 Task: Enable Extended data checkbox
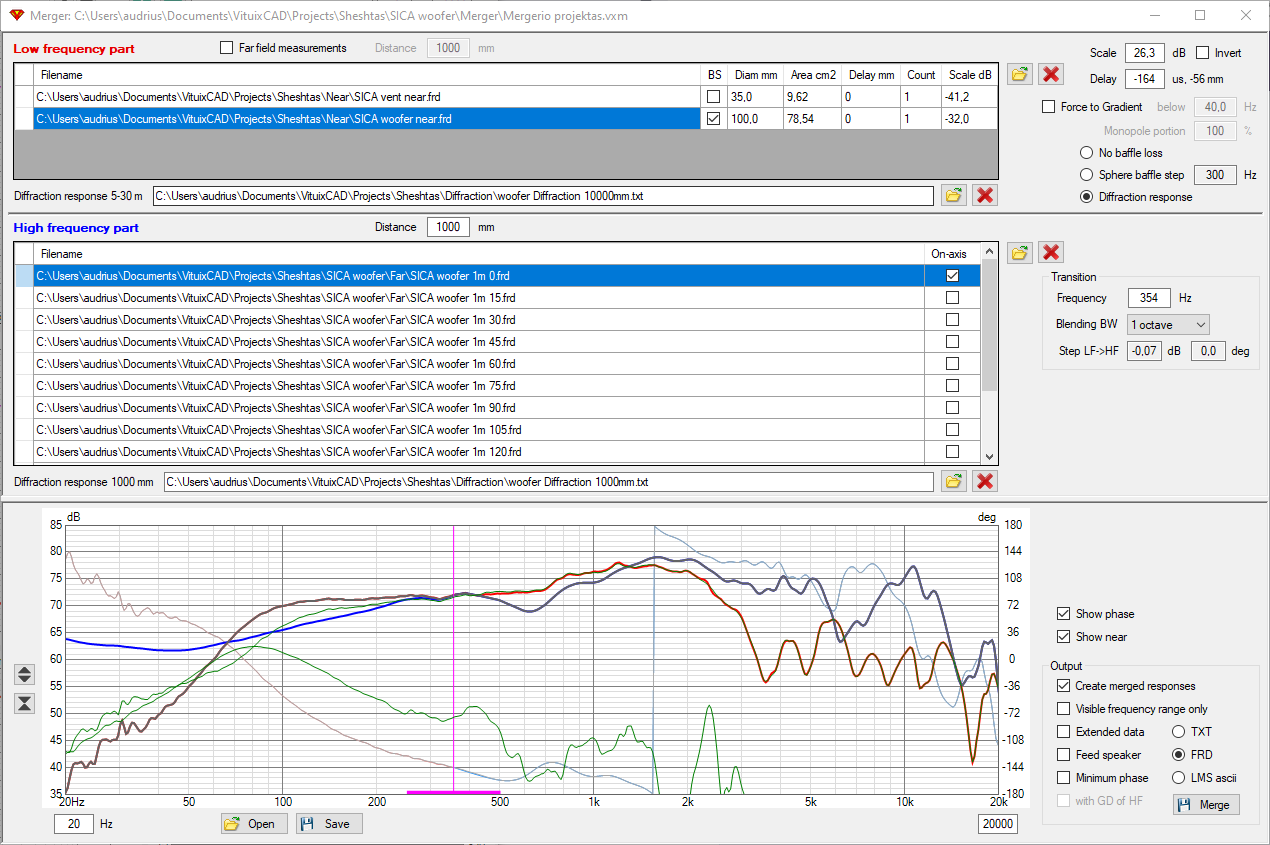point(1063,732)
